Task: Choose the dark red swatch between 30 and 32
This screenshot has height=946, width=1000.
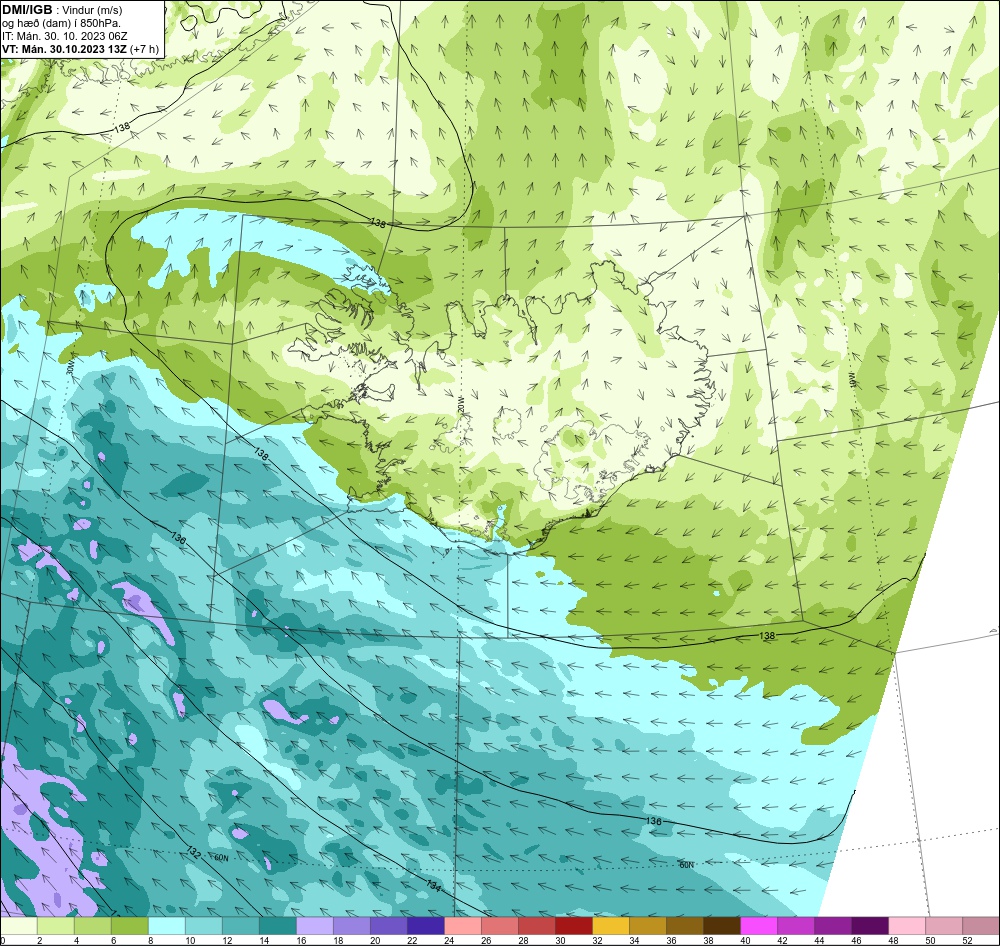Action: coord(574,924)
